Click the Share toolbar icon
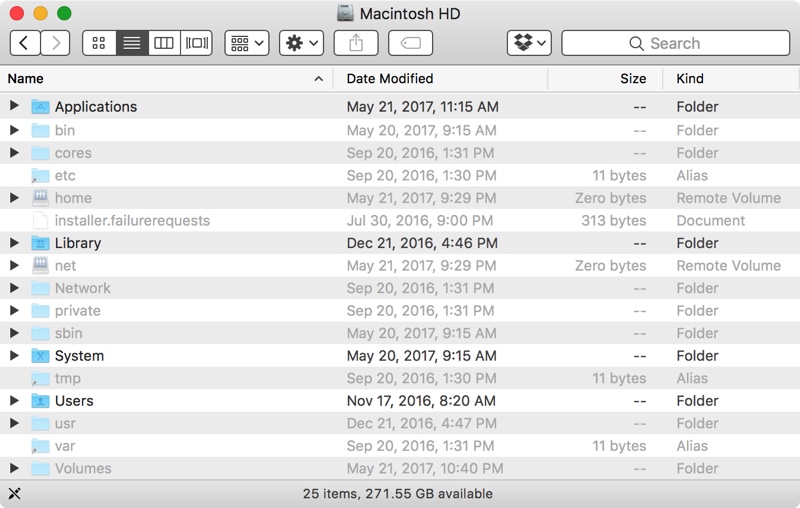Screen dimensions: 800x508 (356, 43)
